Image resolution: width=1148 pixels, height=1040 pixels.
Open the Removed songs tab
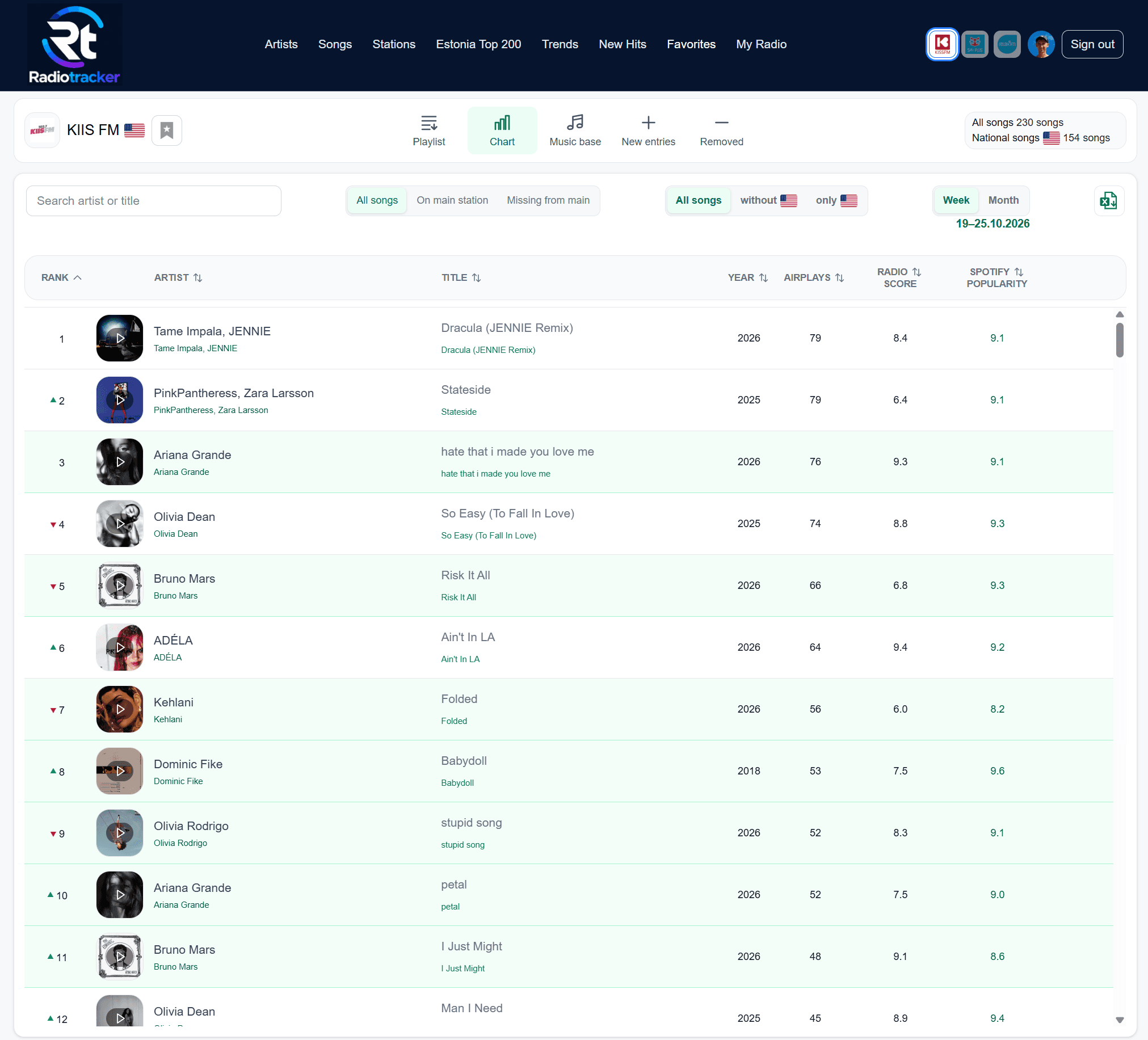click(721, 131)
